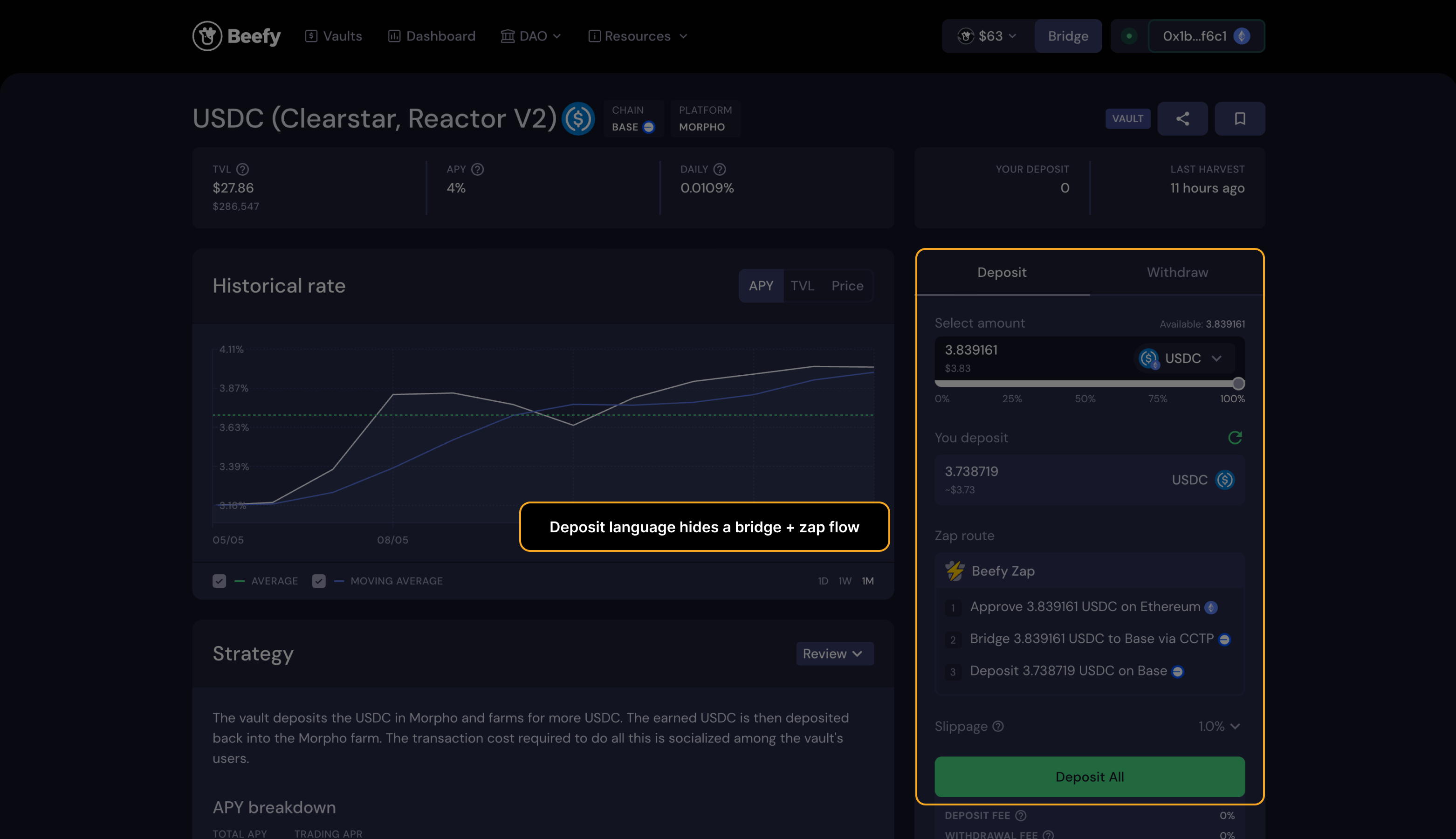This screenshot has width=1456, height=839.
Task: Select the 1D chart timeframe
Action: coord(823,581)
